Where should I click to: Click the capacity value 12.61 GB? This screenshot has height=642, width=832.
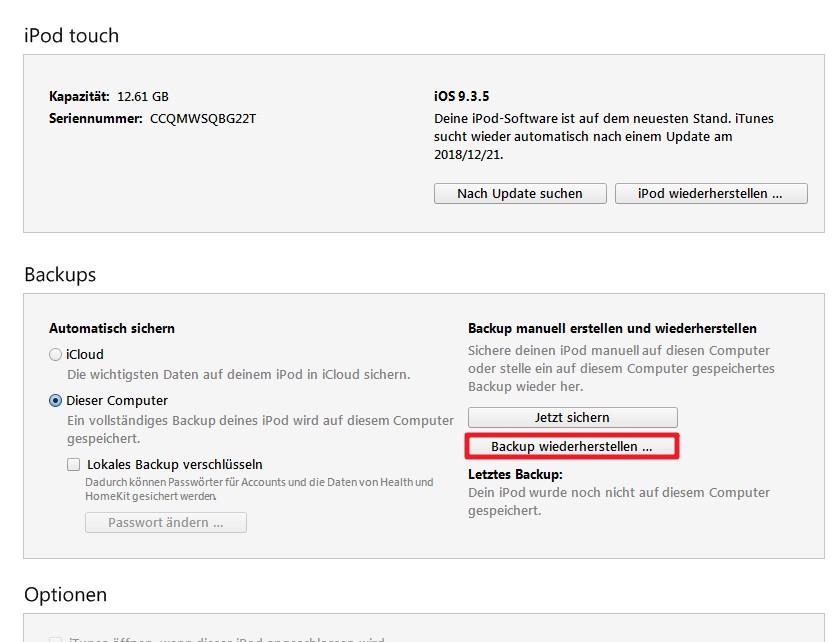(143, 97)
